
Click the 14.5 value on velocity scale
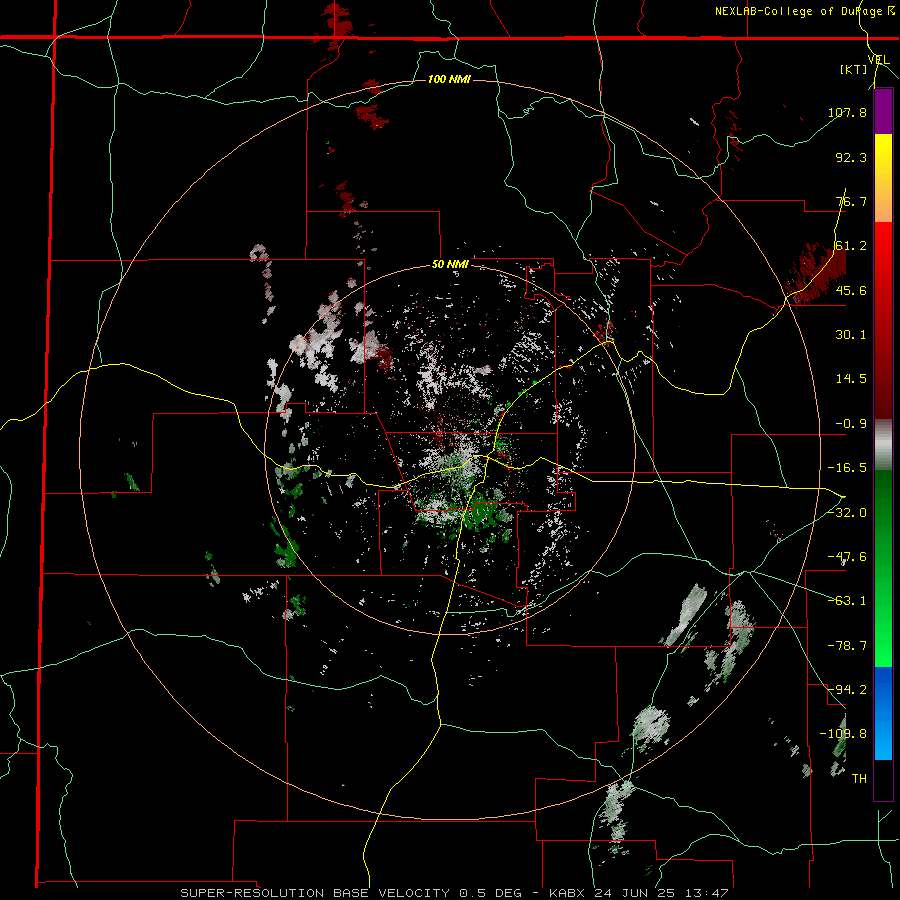[851, 379]
